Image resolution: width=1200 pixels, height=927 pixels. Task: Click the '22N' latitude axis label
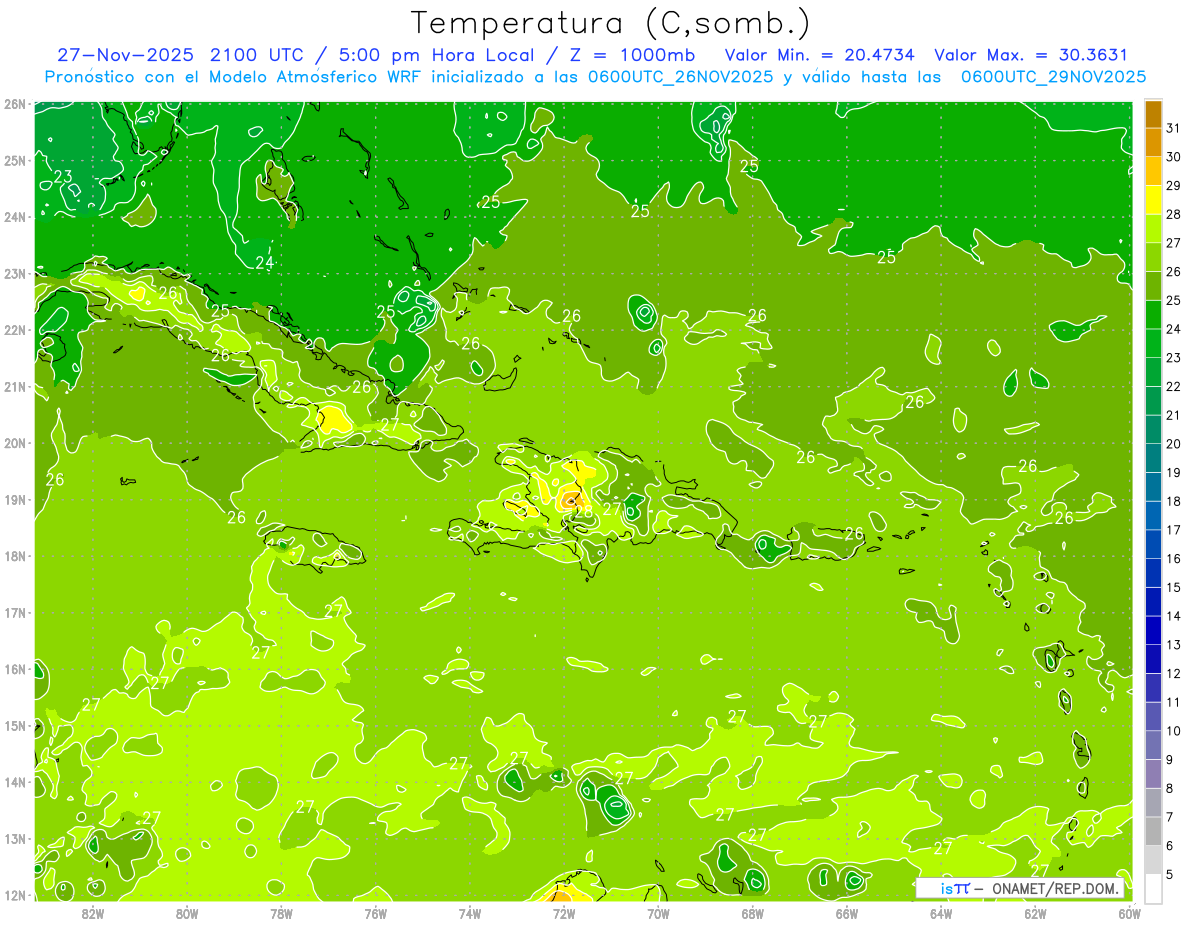pyautogui.click(x=15, y=329)
